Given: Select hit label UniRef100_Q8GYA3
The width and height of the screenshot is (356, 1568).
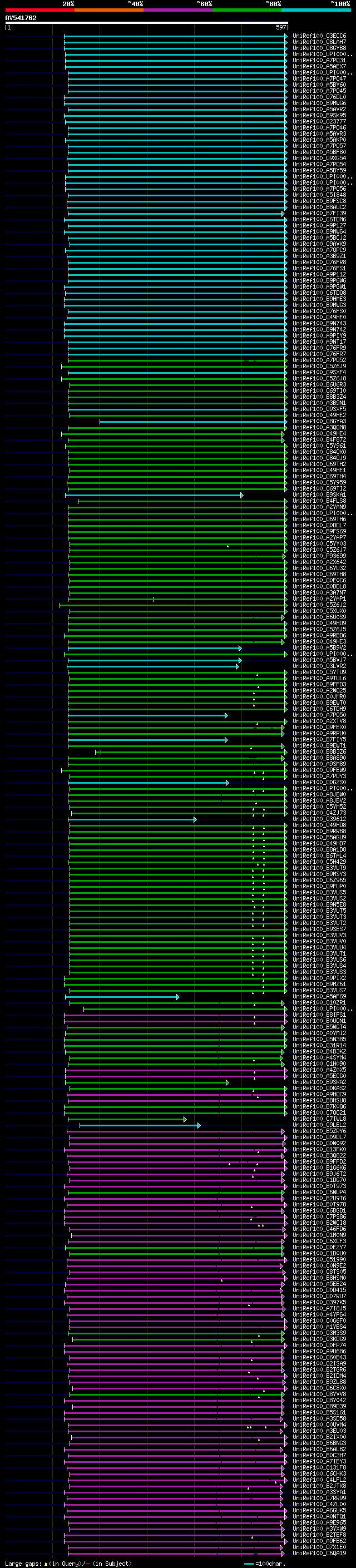Looking at the screenshot, I should click(x=319, y=421).
